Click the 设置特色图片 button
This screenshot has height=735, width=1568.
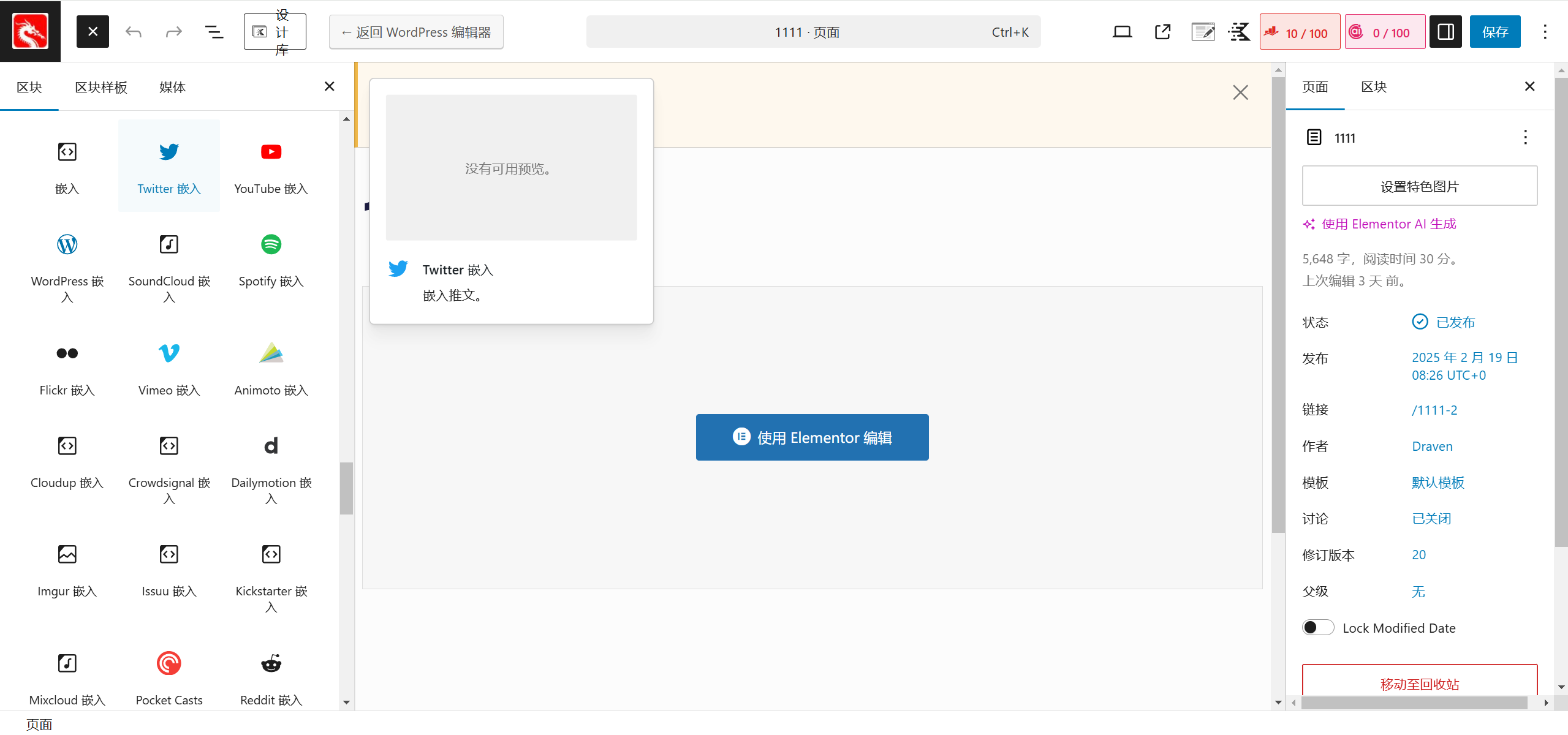1419,186
